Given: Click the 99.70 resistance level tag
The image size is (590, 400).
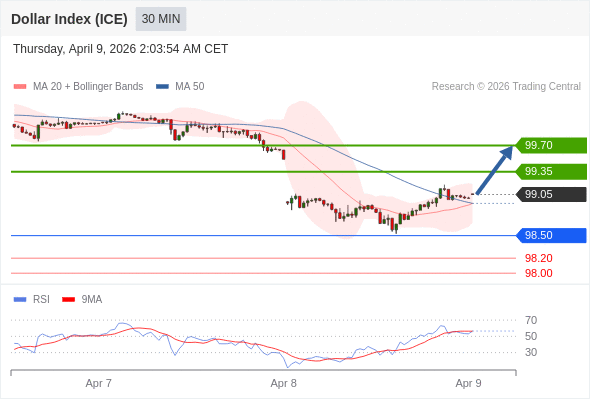Looking at the screenshot, I should pos(550,145).
